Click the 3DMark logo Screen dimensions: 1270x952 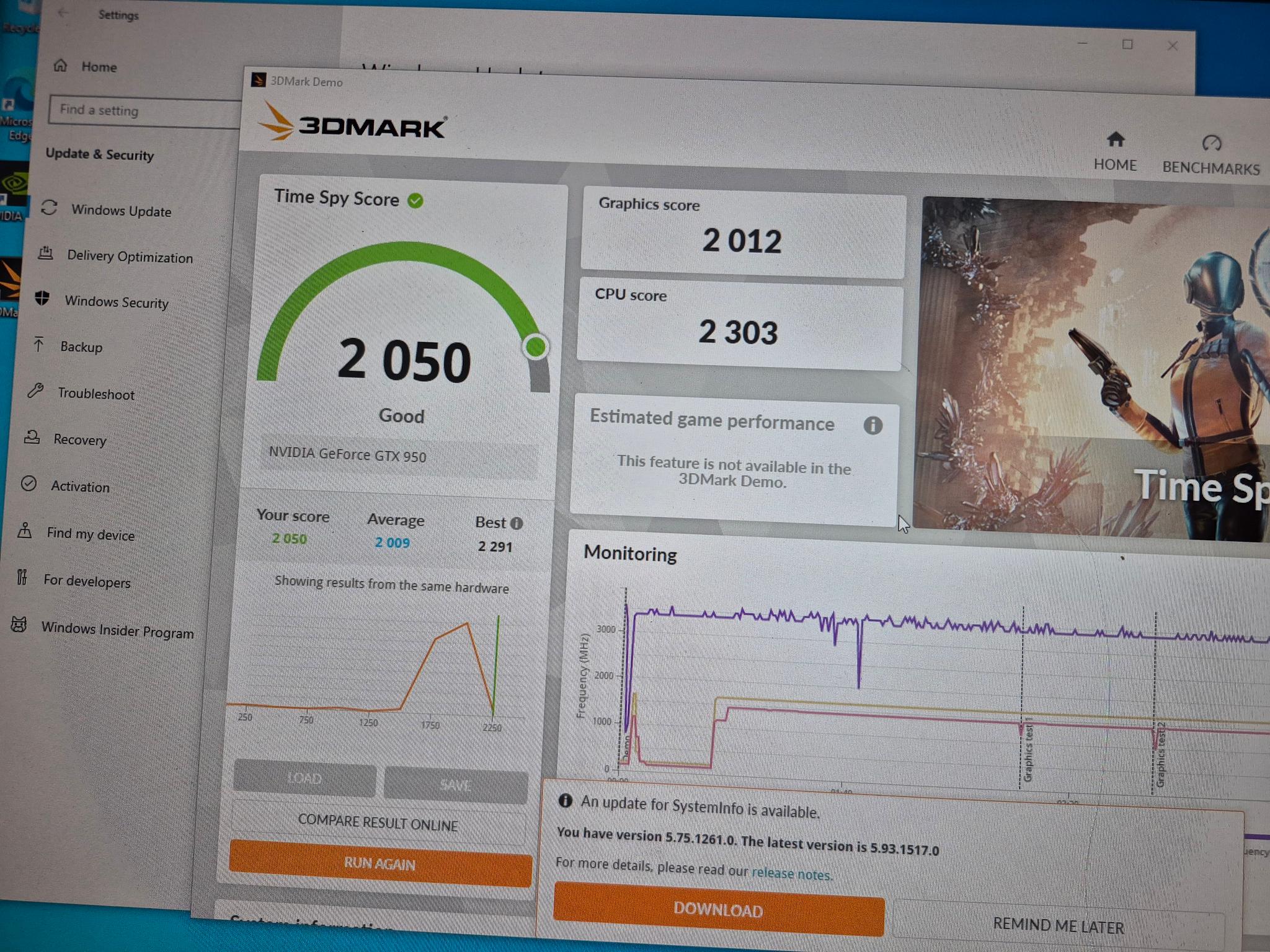(x=352, y=123)
